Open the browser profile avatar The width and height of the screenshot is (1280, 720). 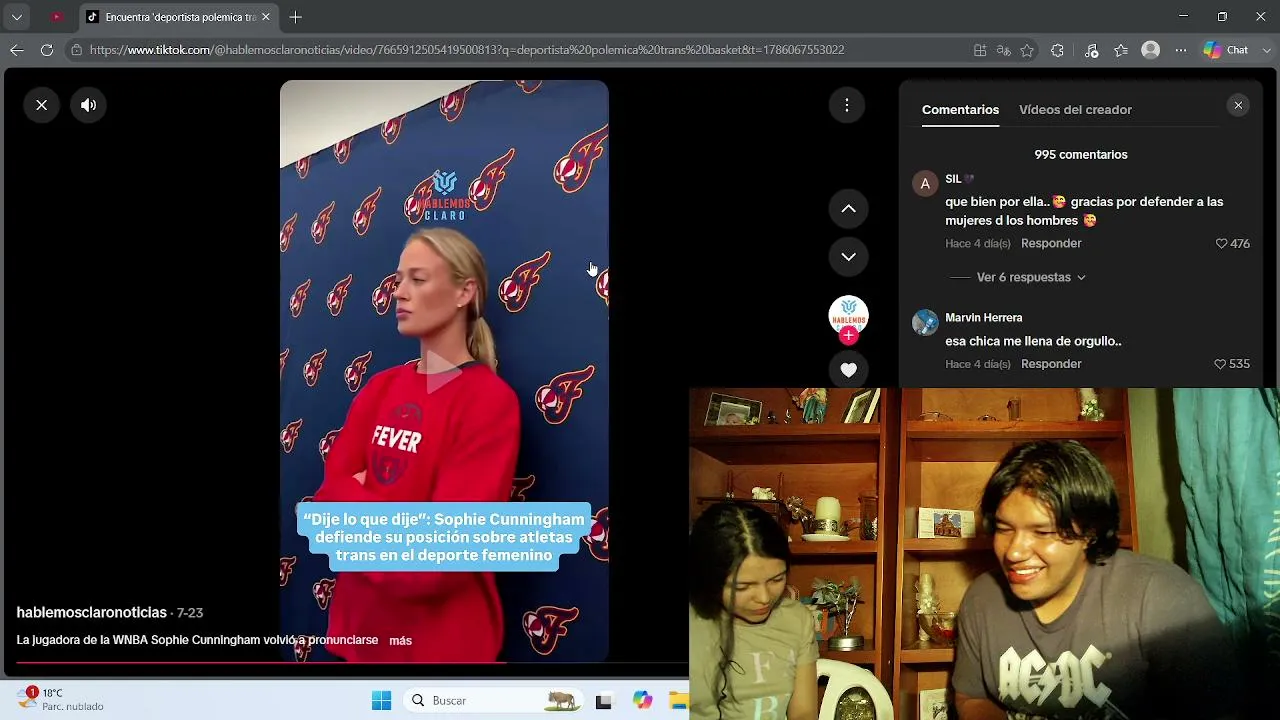(1151, 50)
